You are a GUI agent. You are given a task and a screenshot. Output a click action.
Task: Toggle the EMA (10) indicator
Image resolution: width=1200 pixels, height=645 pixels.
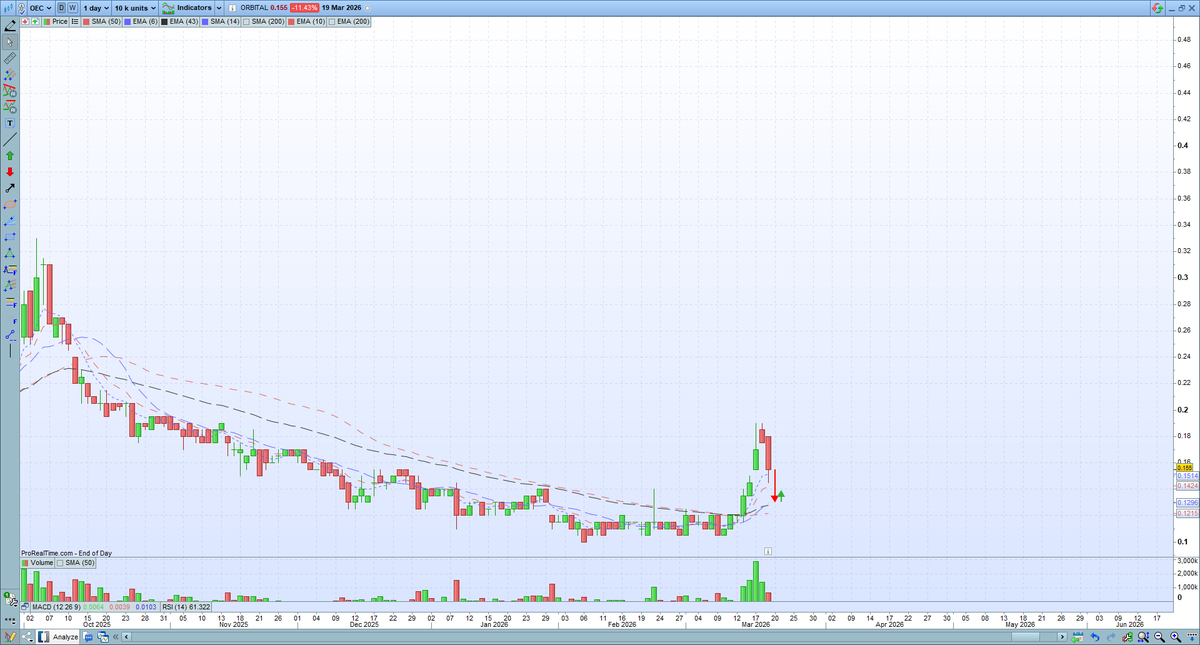click(305, 22)
